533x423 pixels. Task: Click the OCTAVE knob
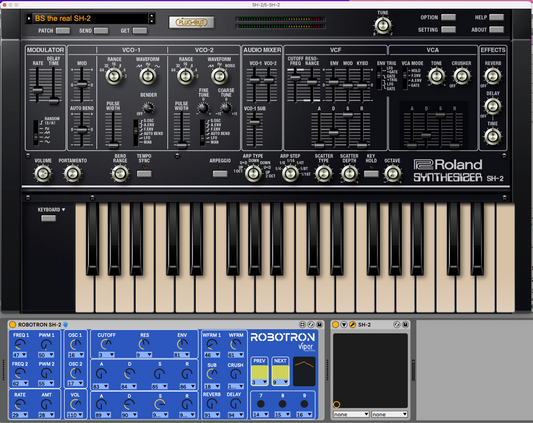coord(393,174)
